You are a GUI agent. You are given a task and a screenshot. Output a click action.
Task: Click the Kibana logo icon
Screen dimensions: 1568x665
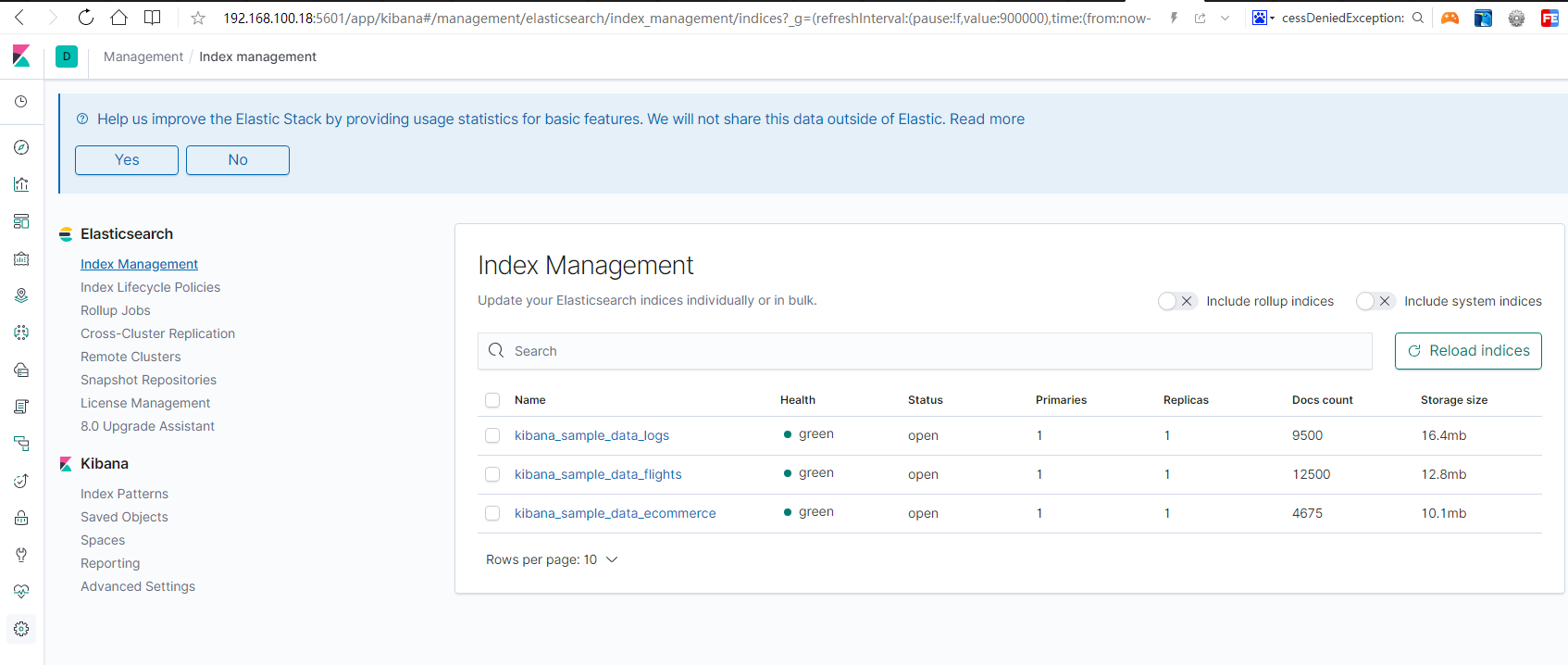tap(21, 56)
